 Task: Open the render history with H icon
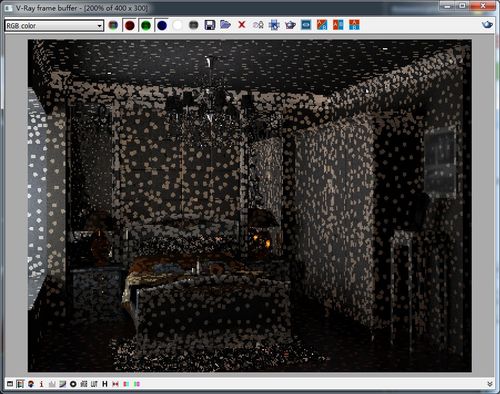(105, 384)
